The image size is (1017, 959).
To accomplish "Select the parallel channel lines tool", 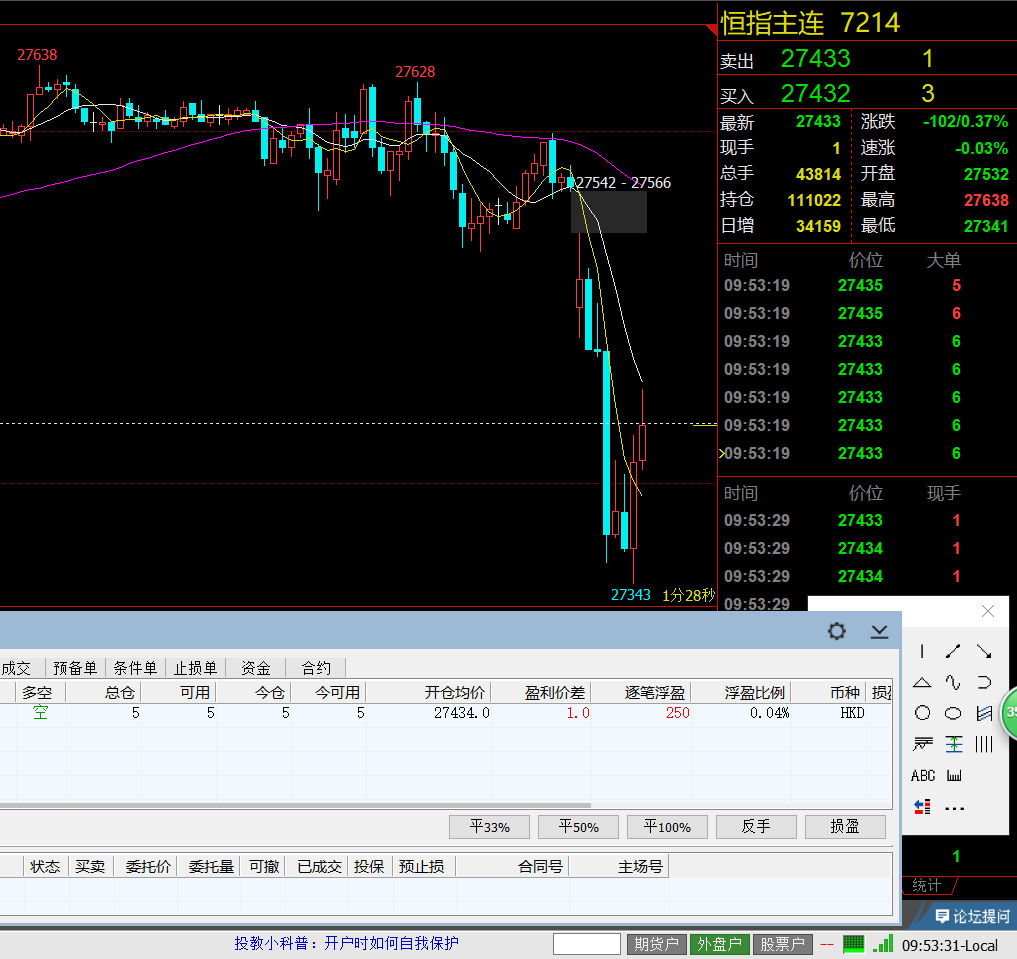I will (x=984, y=713).
